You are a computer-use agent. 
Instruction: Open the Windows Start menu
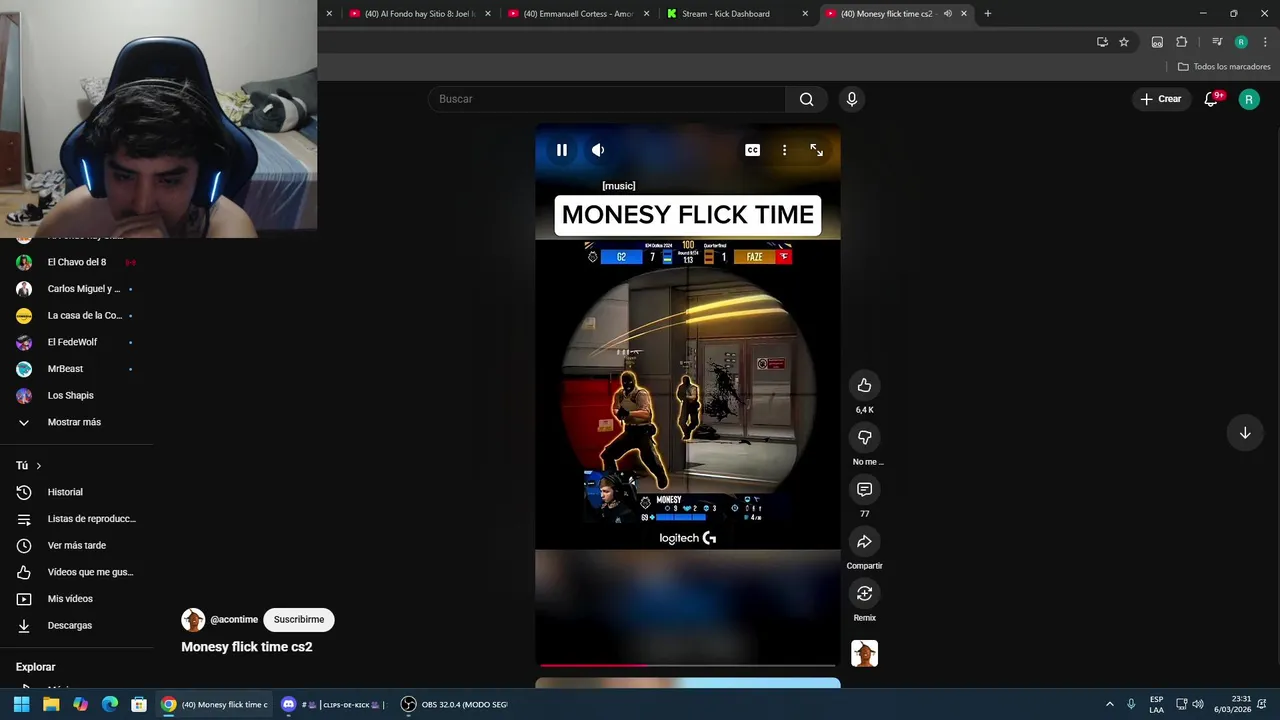tap(21, 705)
